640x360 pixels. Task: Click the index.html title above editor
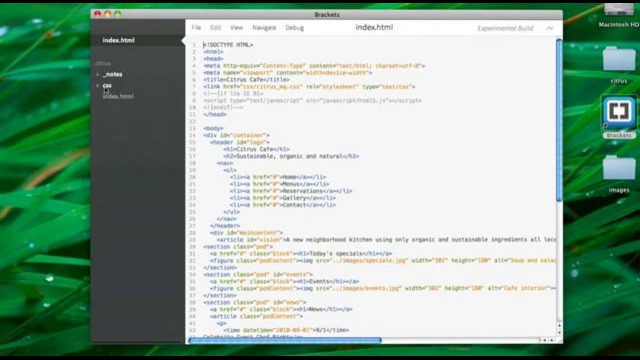pos(374,27)
